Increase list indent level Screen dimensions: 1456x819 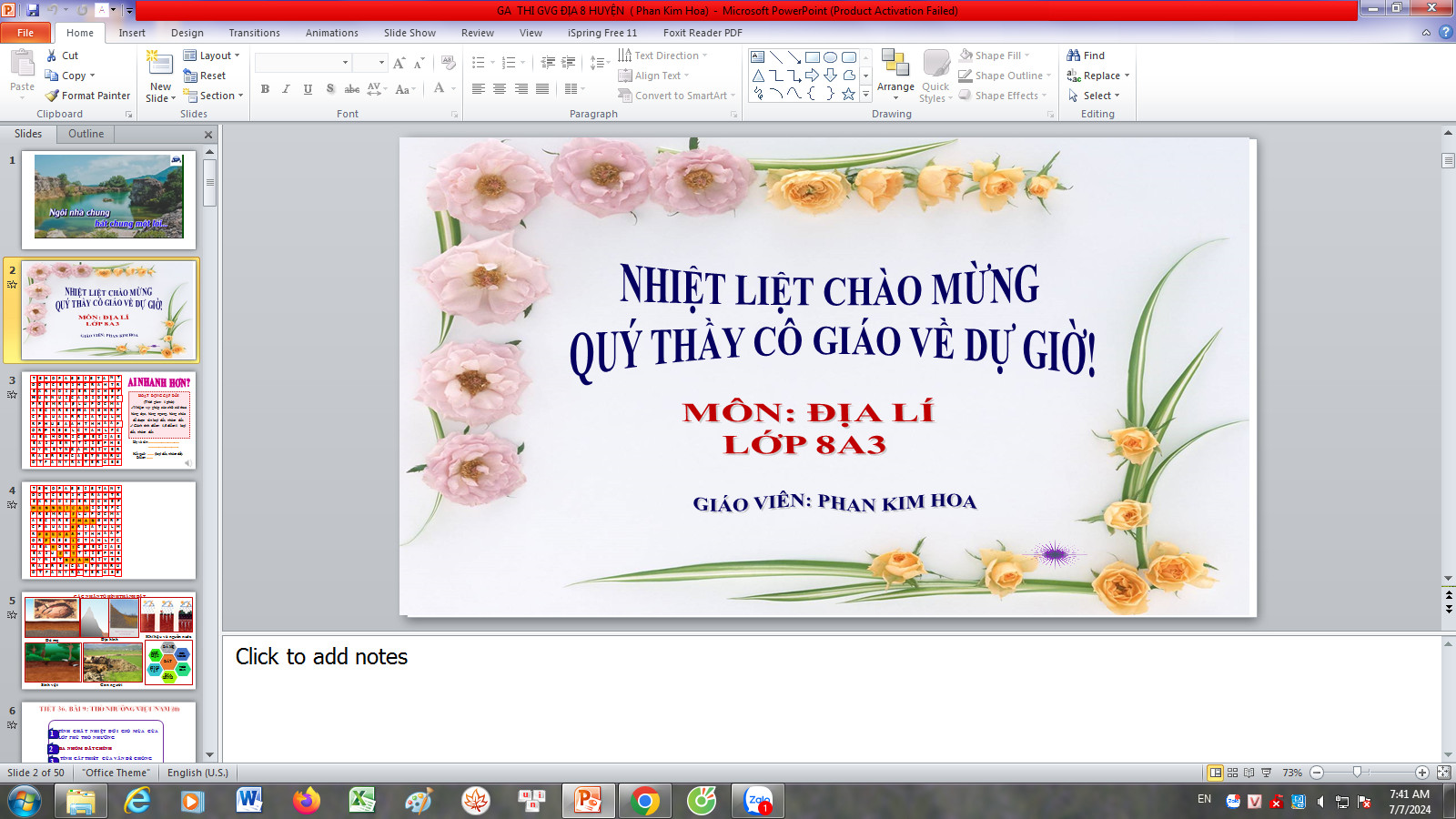[569, 63]
